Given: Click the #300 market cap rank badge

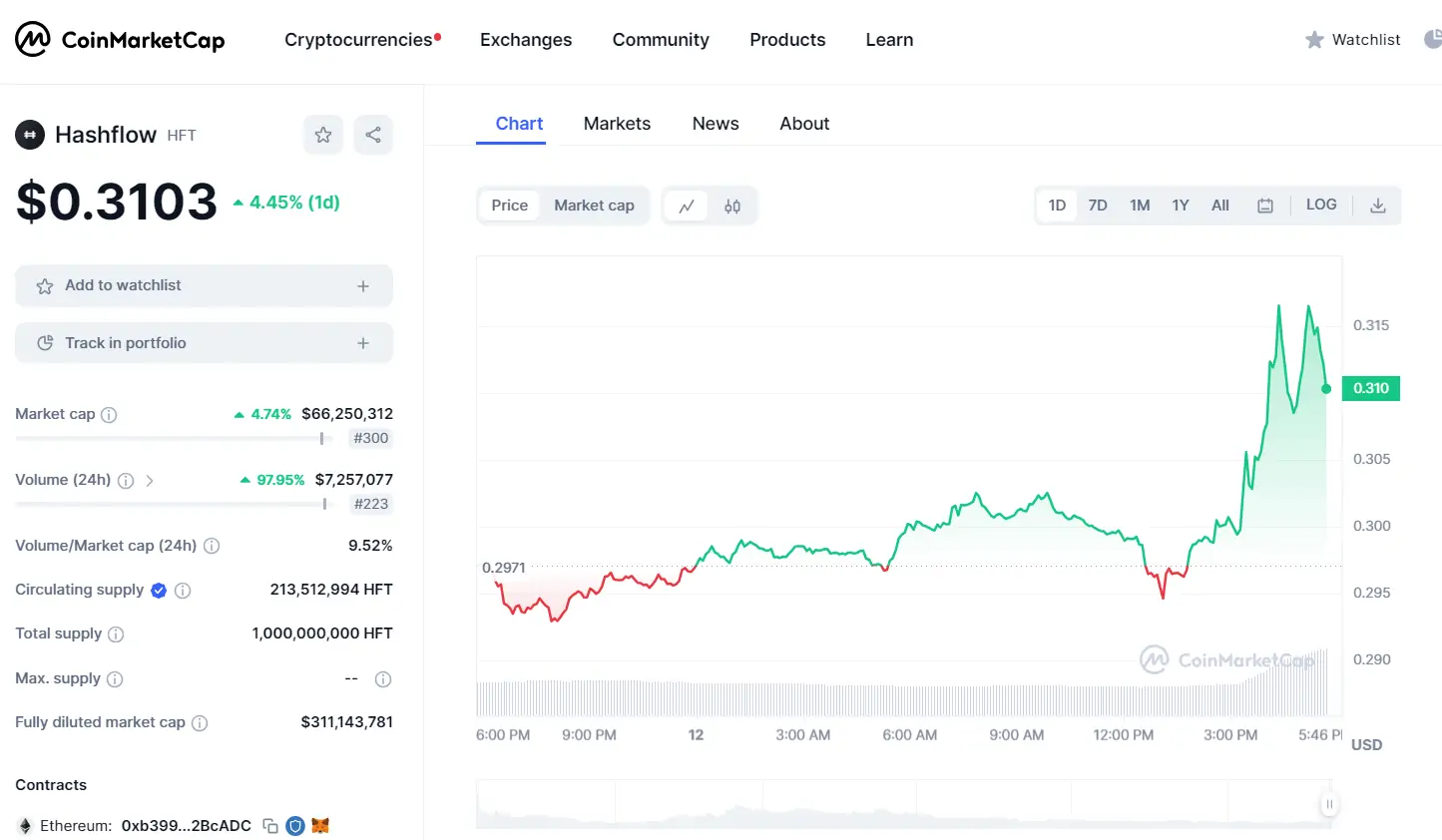Looking at the screenshot, I should [x=371, y=438].
